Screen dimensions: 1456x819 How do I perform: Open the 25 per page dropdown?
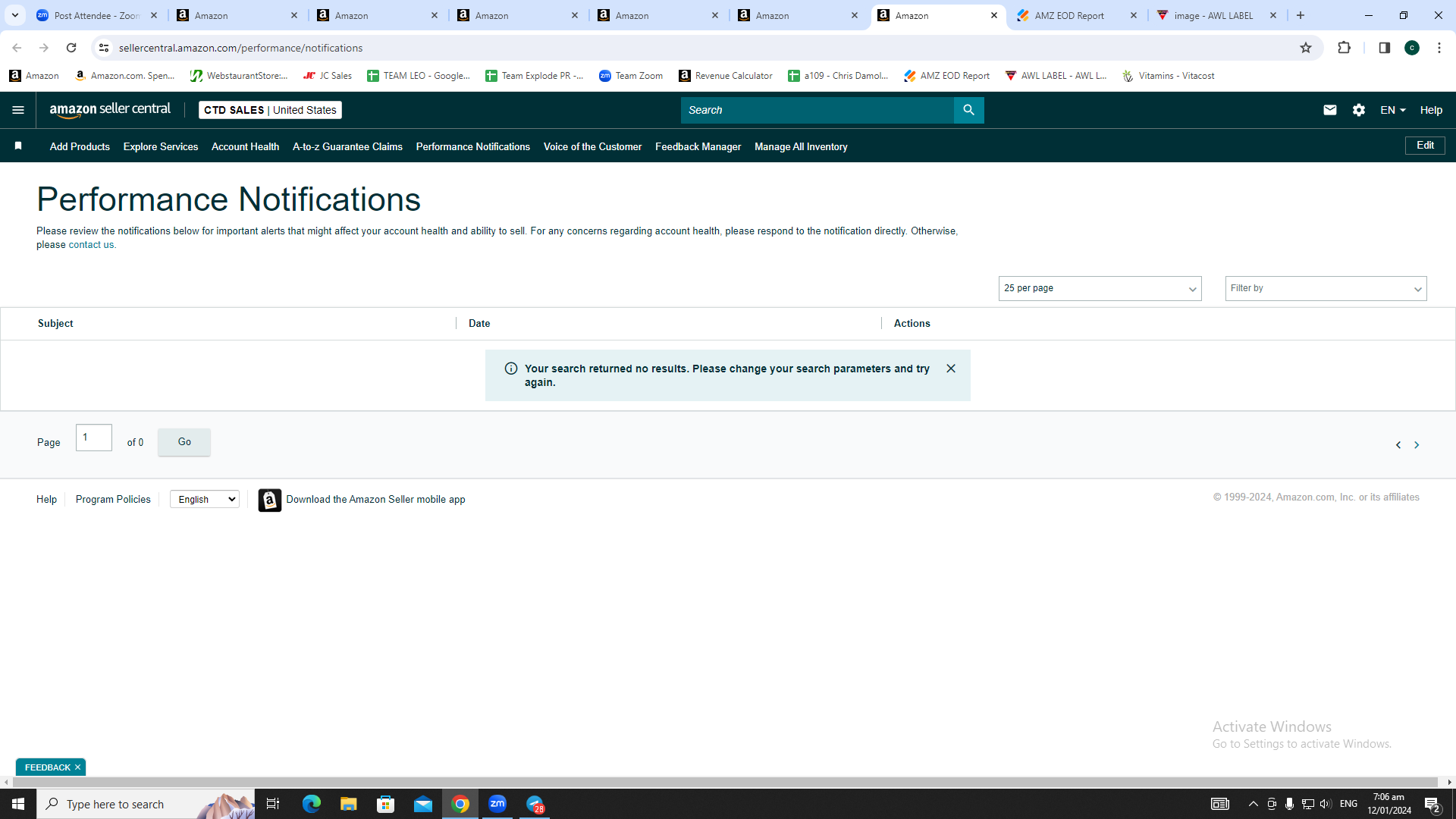tap(1100, 288)
